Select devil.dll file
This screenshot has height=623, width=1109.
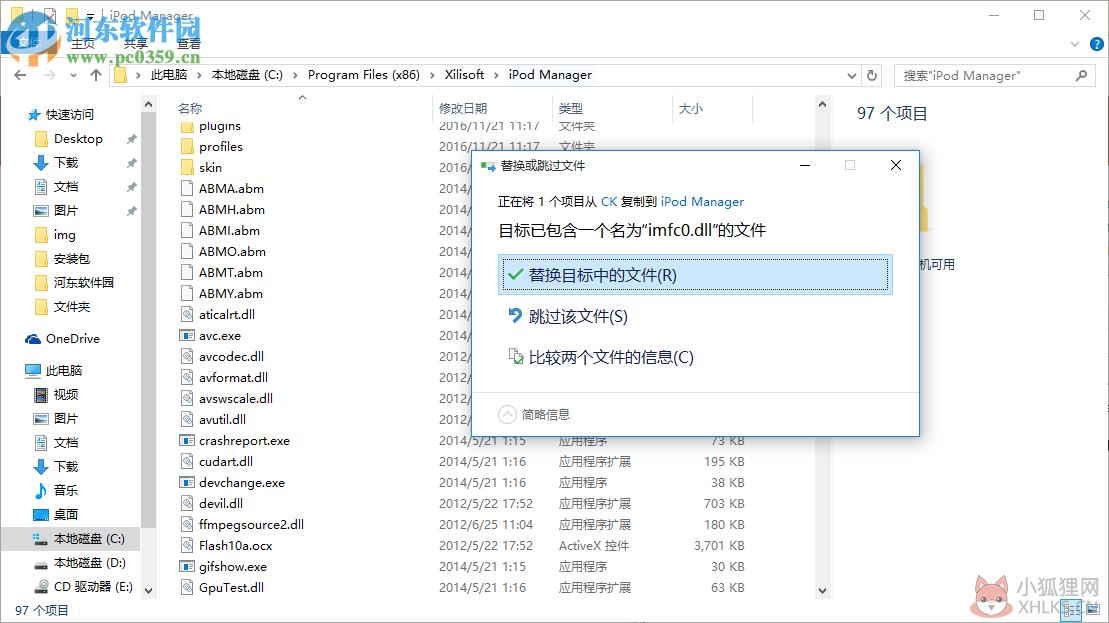click(221, 503)
